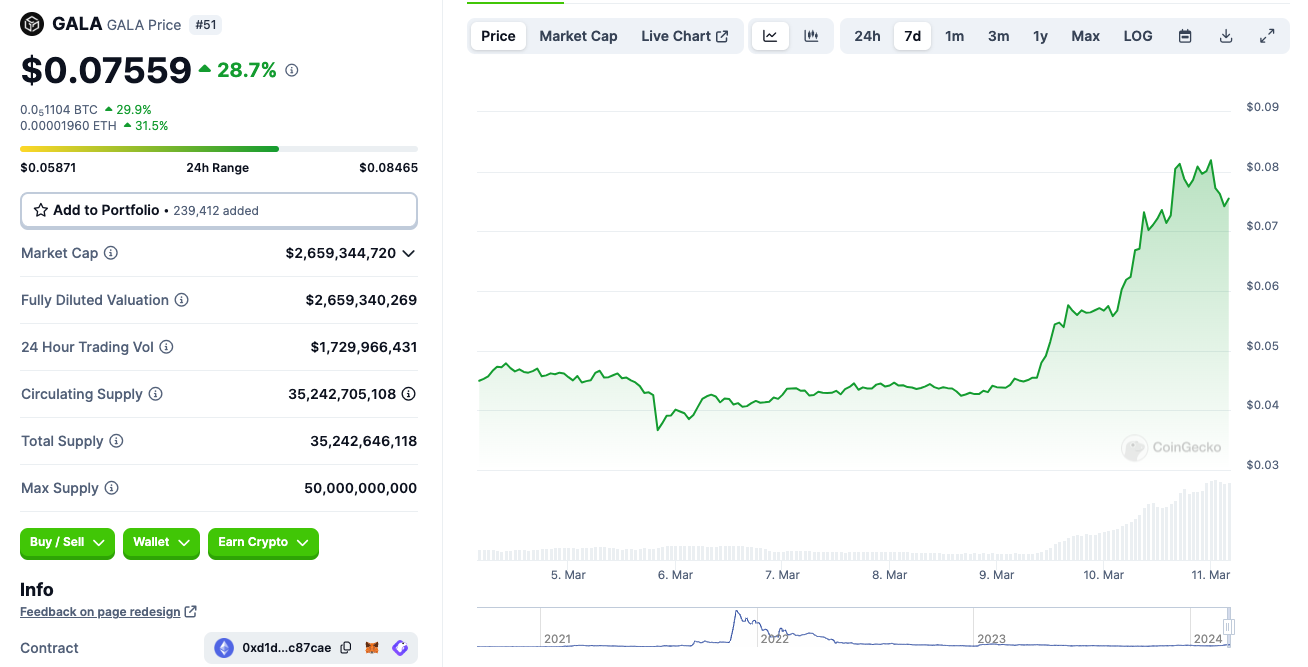Switch to the Market Cap tab
This screenshot has width=1308, height=667.
point(578,36)
